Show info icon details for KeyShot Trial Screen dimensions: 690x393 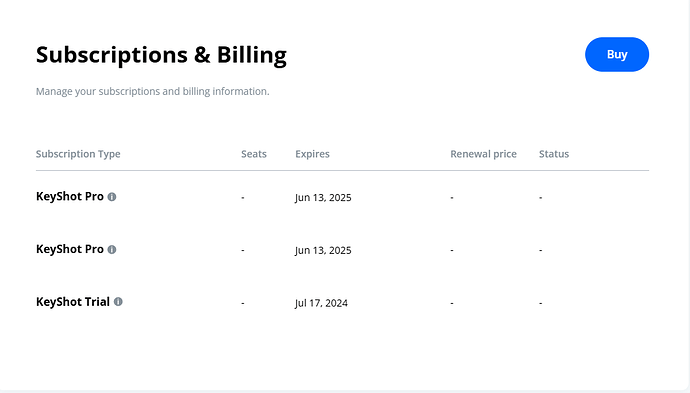click(x=118, y=302)
